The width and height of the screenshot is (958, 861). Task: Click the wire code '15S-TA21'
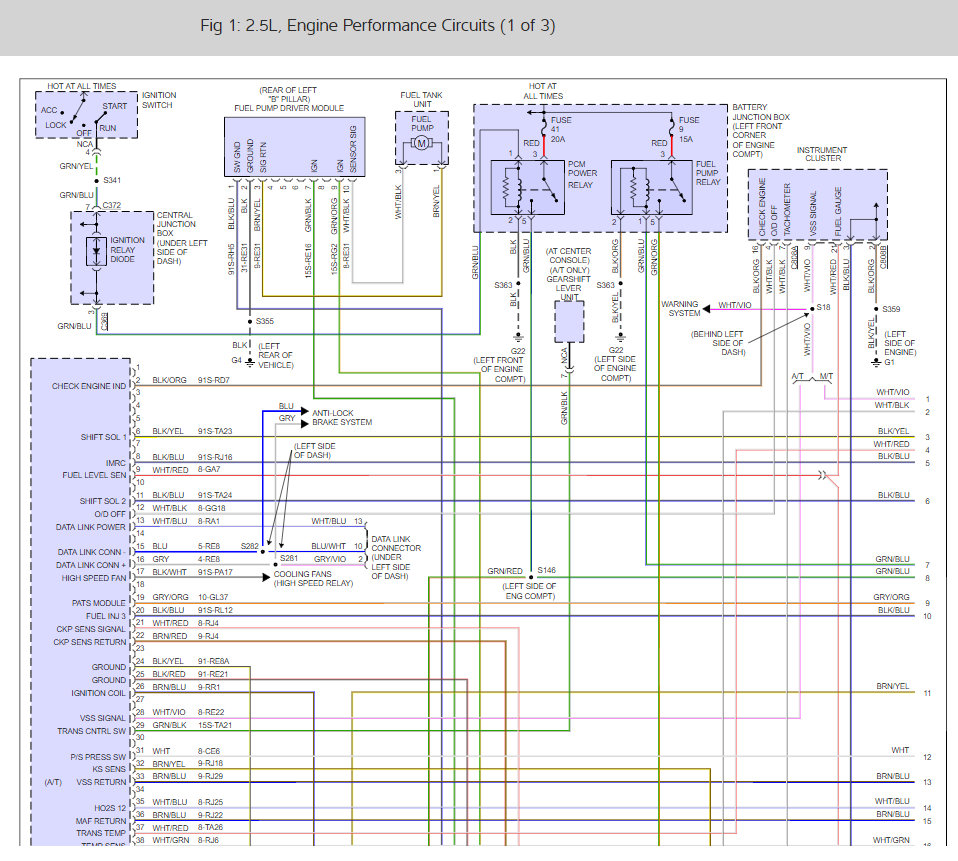click(214, 725)
